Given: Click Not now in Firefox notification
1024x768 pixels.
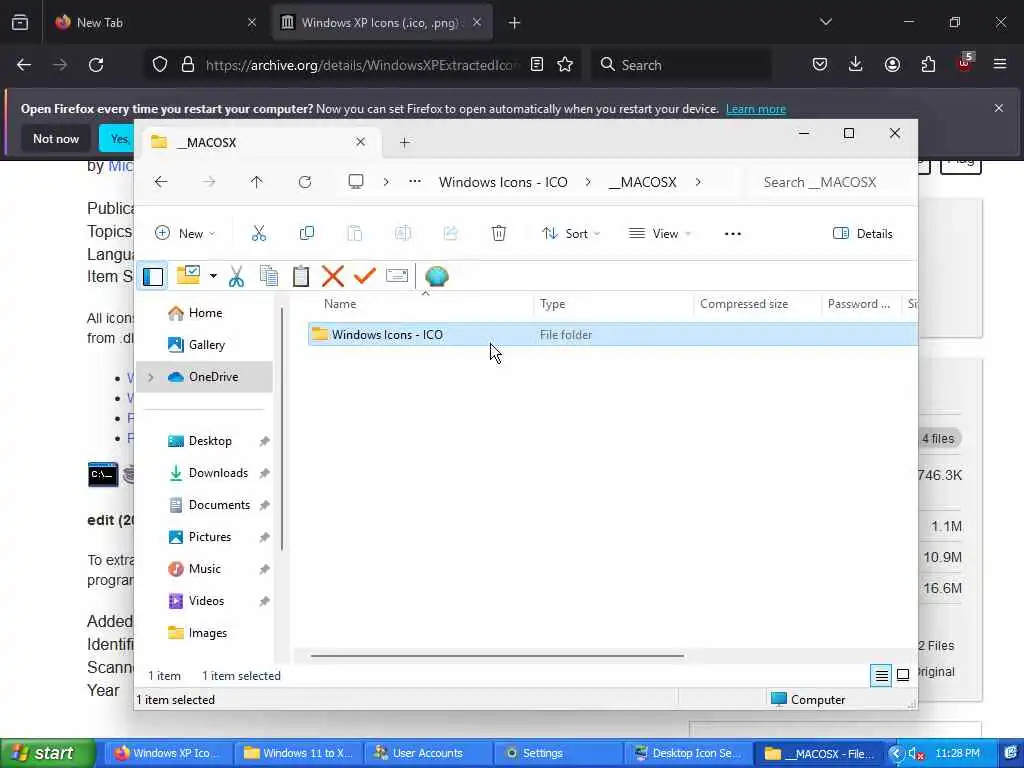Looking at the screenshot, I should pos(56,138).
